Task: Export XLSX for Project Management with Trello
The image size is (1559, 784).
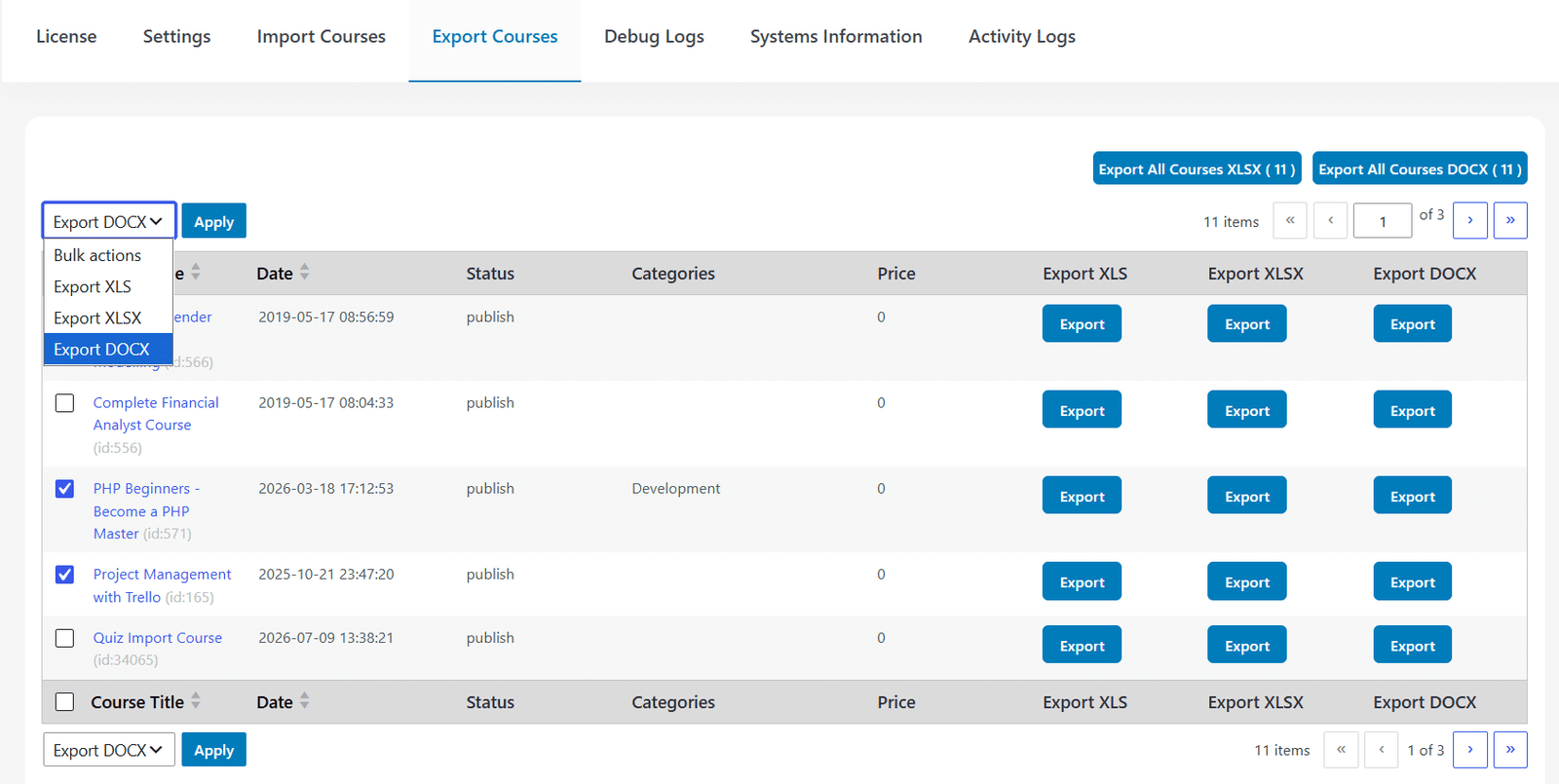Action: [x=1247, y=581]
